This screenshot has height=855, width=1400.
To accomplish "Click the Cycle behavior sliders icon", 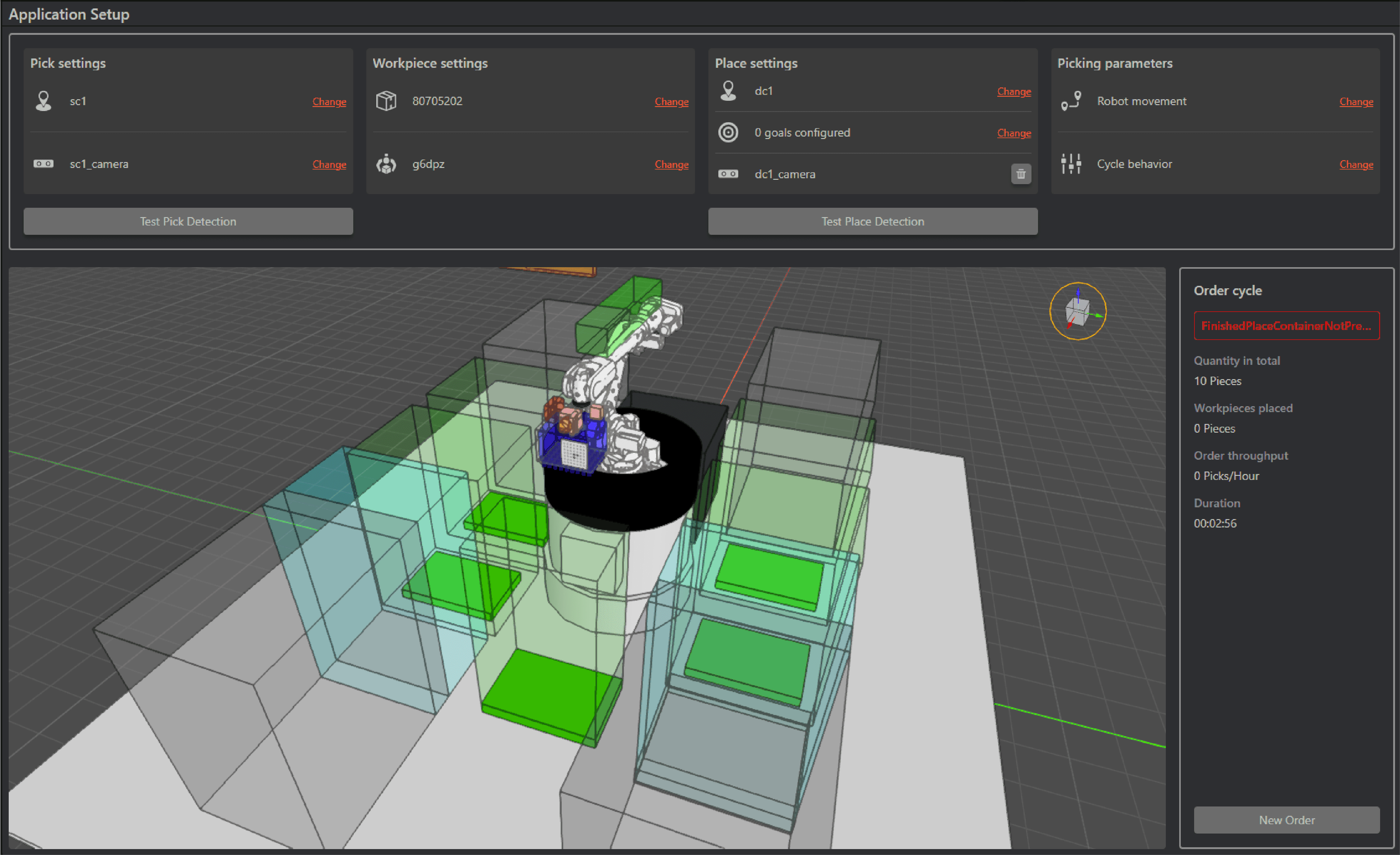I will click(1070, 164).
